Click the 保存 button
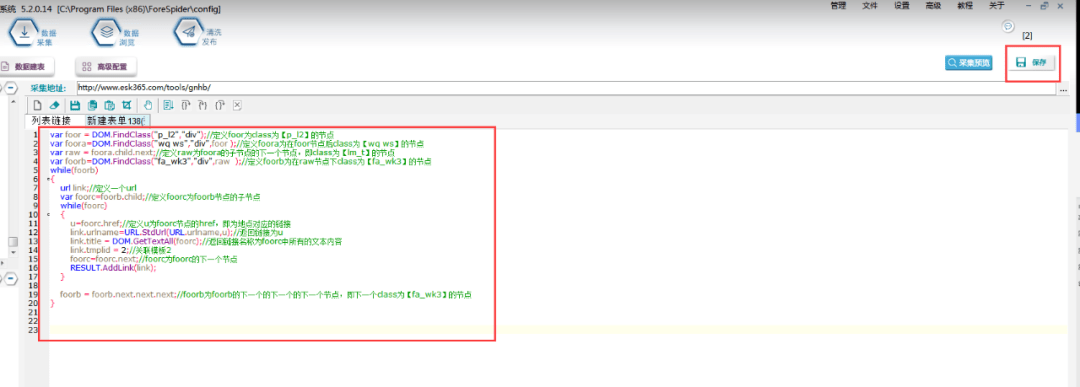 pos(1032,63)
